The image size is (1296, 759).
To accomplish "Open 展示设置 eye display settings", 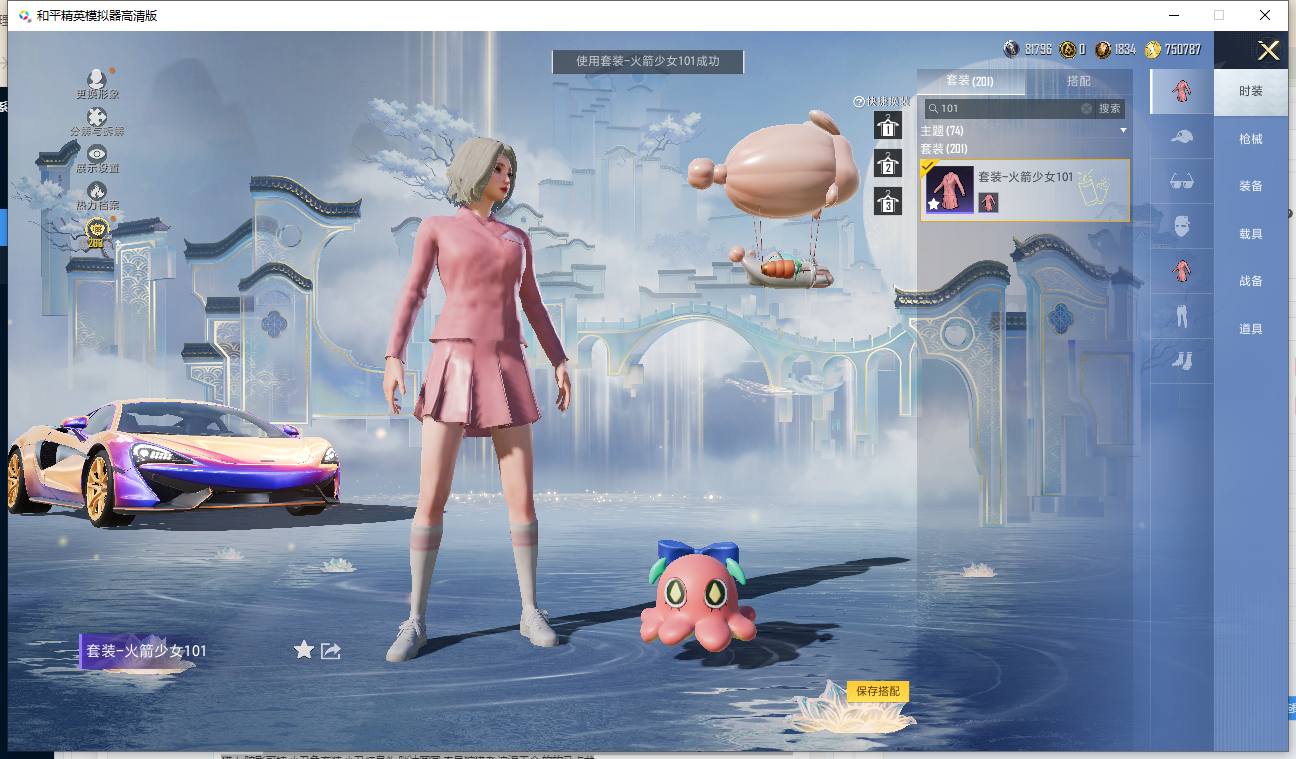I will (97, 154).
